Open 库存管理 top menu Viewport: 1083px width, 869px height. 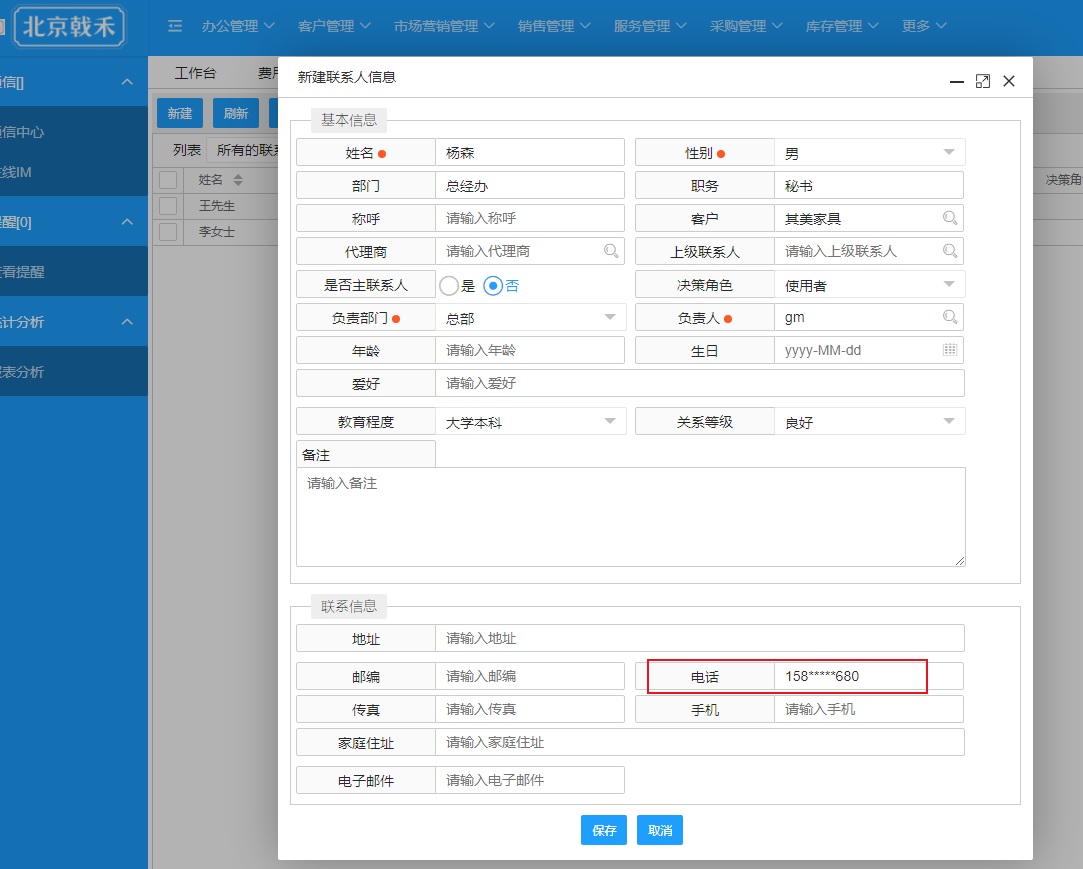point(842,26)
